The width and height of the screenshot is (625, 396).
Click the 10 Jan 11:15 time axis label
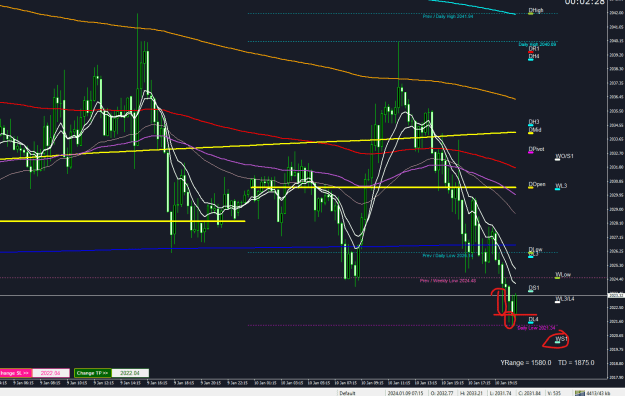[399, 383]
